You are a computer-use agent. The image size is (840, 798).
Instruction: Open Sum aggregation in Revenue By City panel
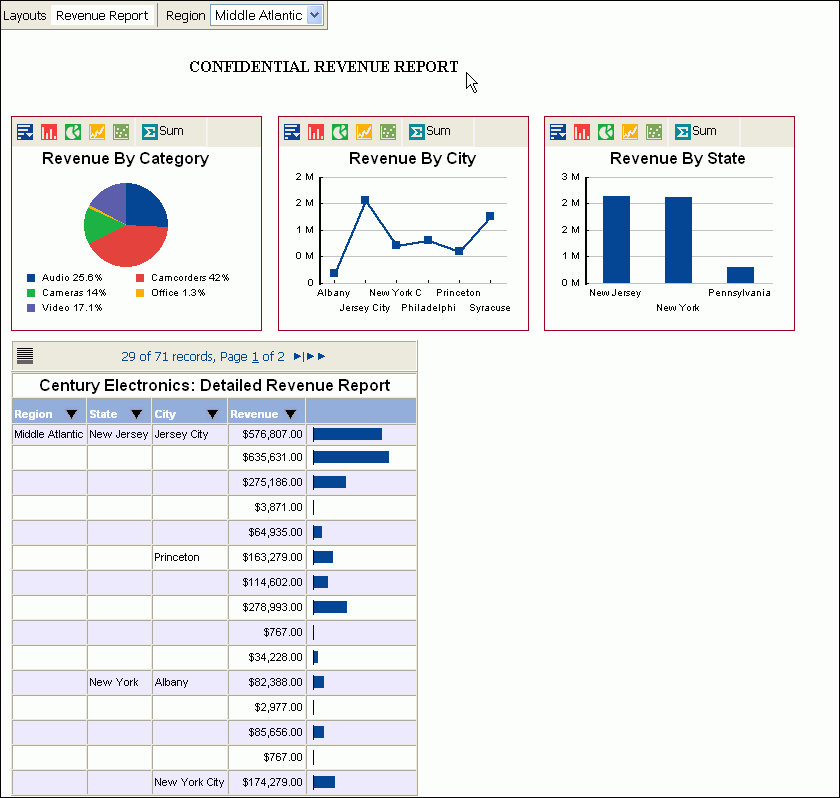tap(430, 131)
